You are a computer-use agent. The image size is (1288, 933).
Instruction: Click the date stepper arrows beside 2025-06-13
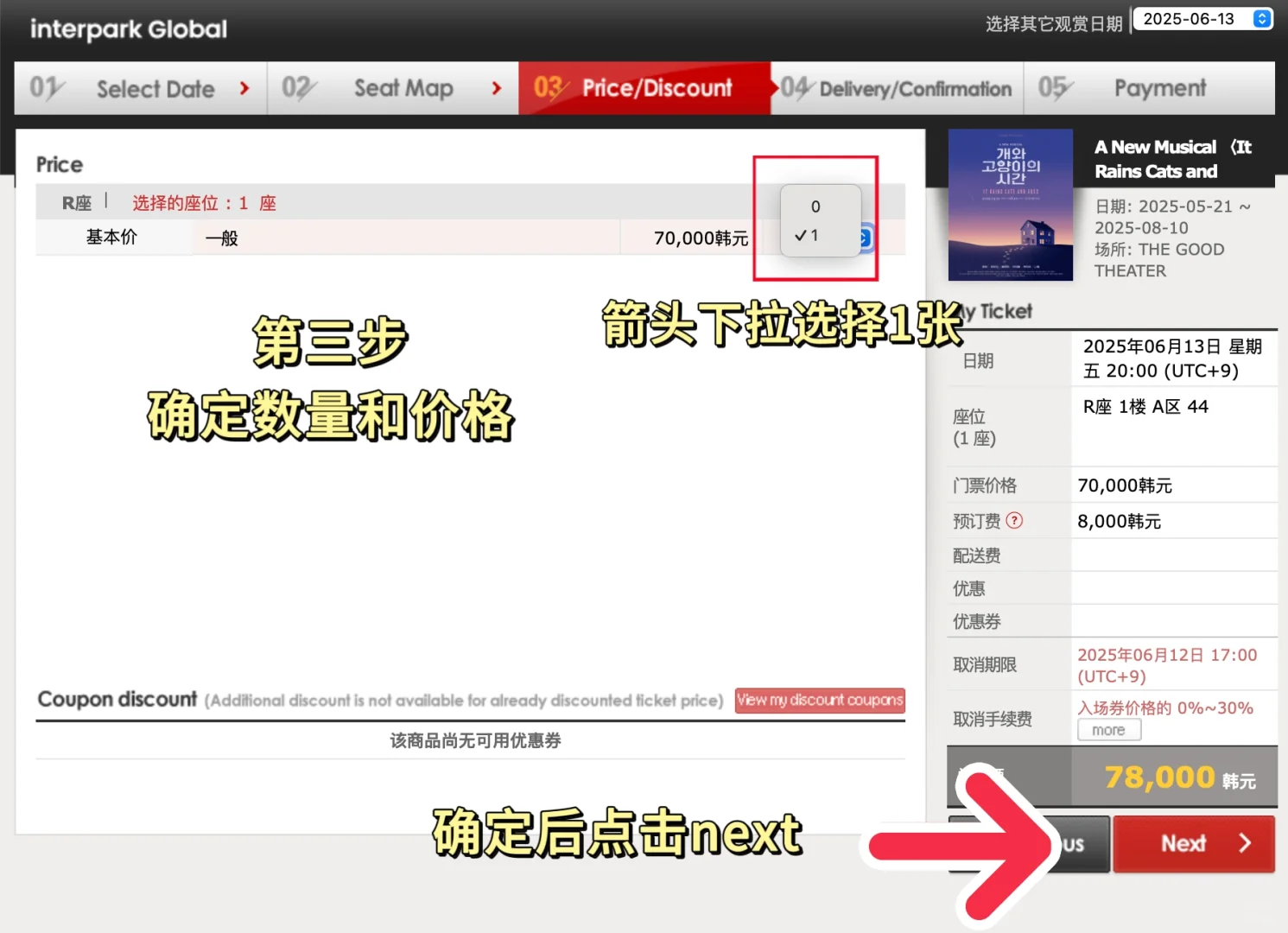[1260, 18]
